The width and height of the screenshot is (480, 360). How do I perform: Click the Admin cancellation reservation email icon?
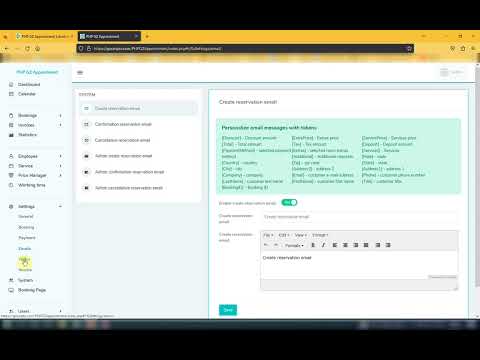[x=86, y=188]
